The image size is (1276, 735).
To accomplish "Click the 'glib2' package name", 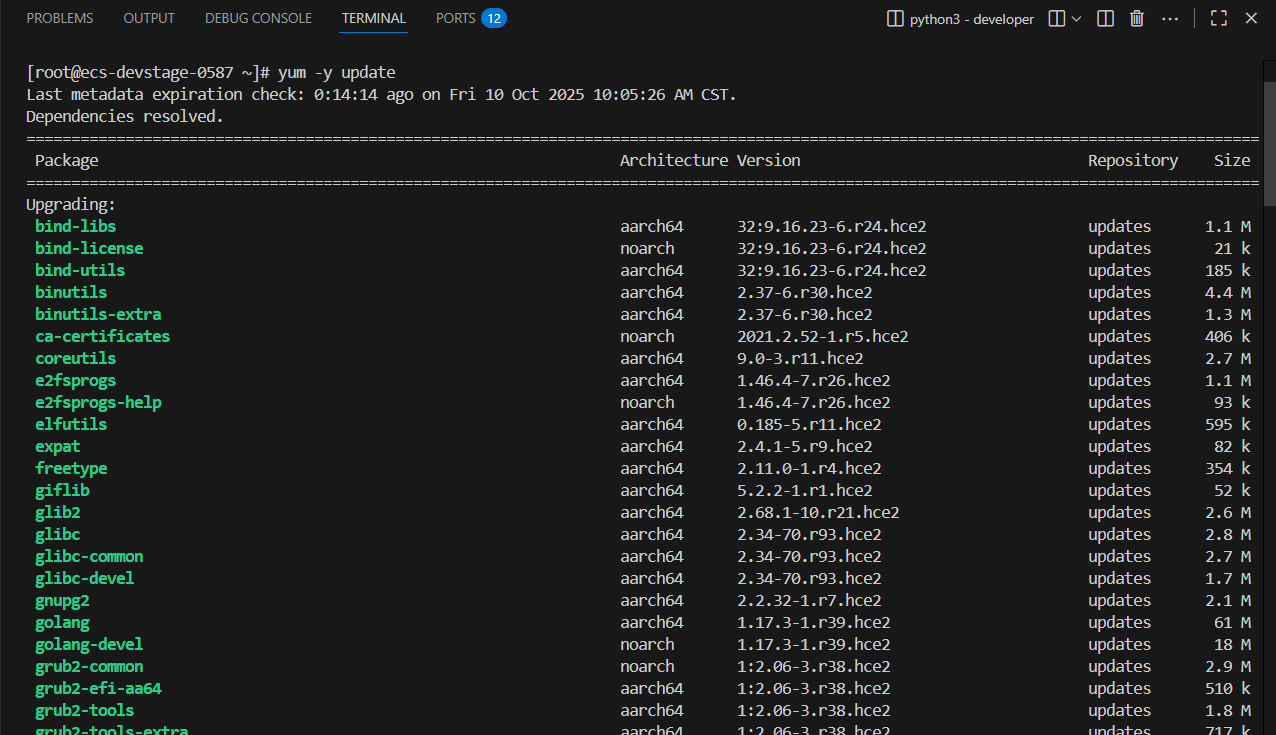I will click(58, 512).
